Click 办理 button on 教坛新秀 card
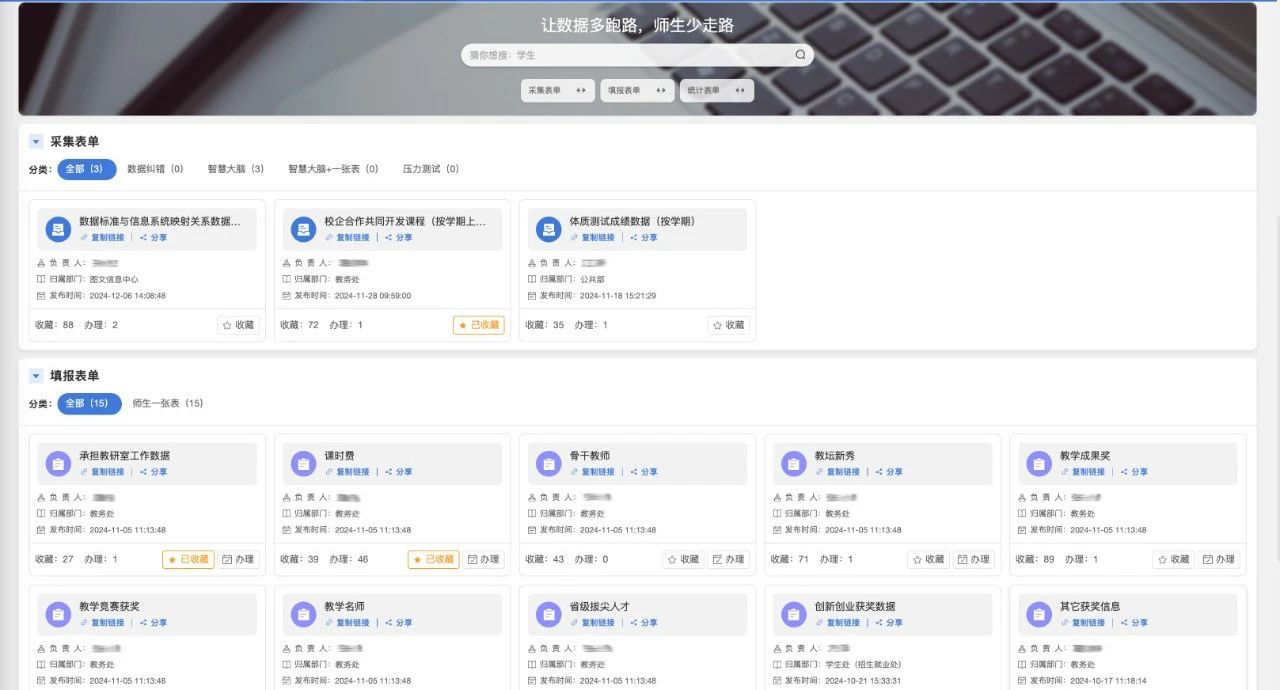 973,560
